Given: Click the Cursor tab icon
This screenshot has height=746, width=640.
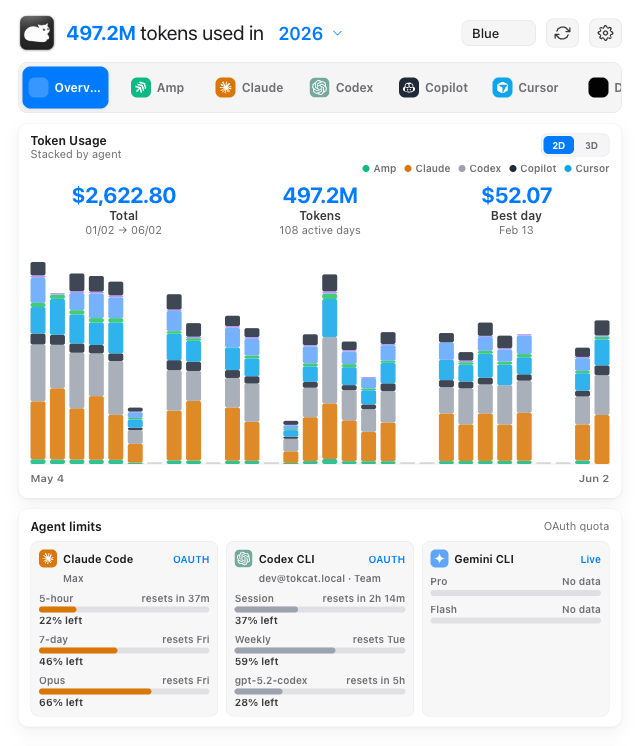Looking at the screenshot, I should [502, 88].
